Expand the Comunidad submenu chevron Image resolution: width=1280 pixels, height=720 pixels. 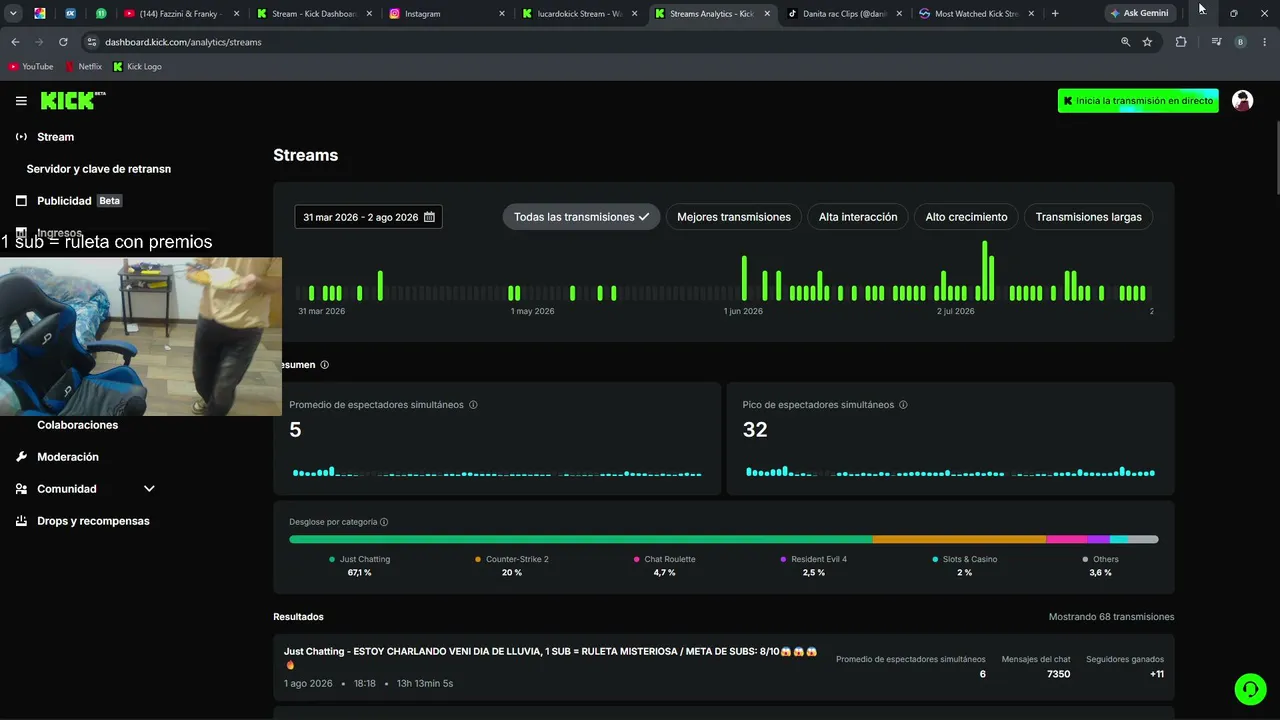pos(149,489)
